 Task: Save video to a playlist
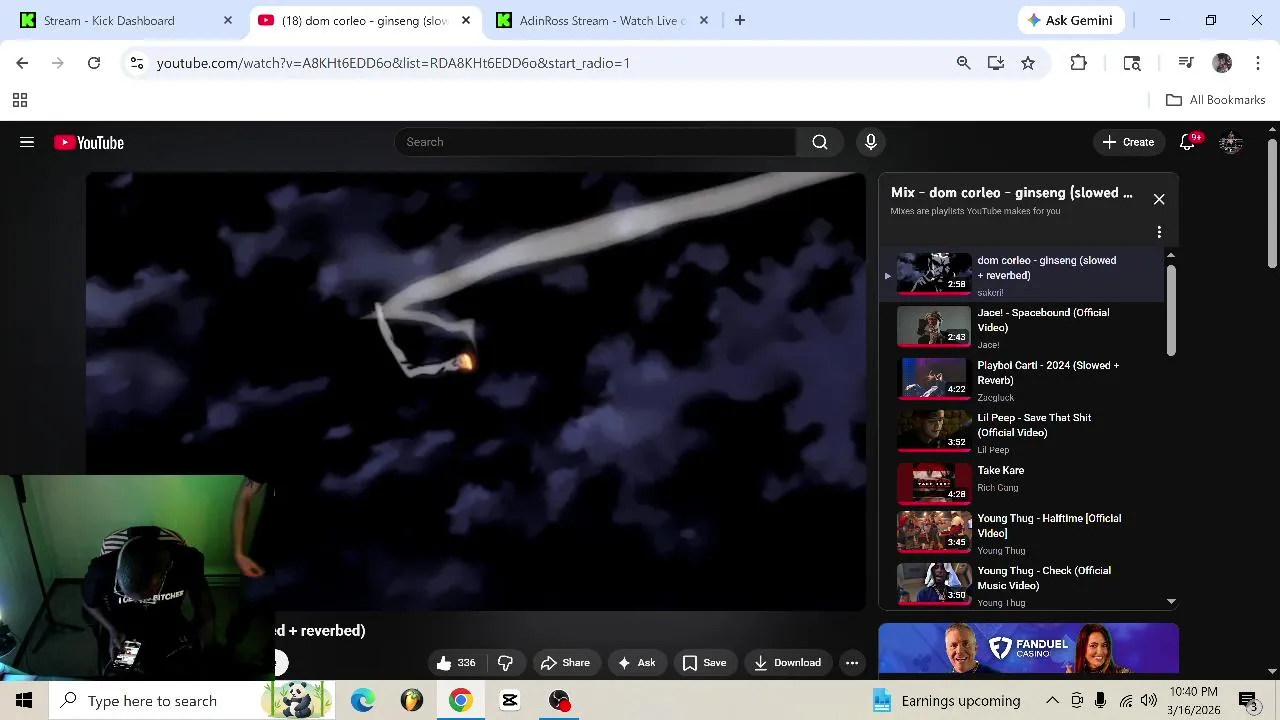tap(704, 663)
